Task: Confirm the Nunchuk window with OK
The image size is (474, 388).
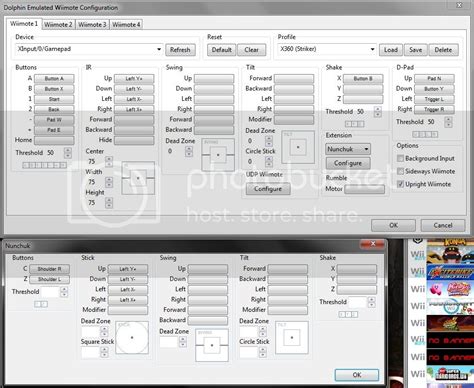Action: pos(357,375)
